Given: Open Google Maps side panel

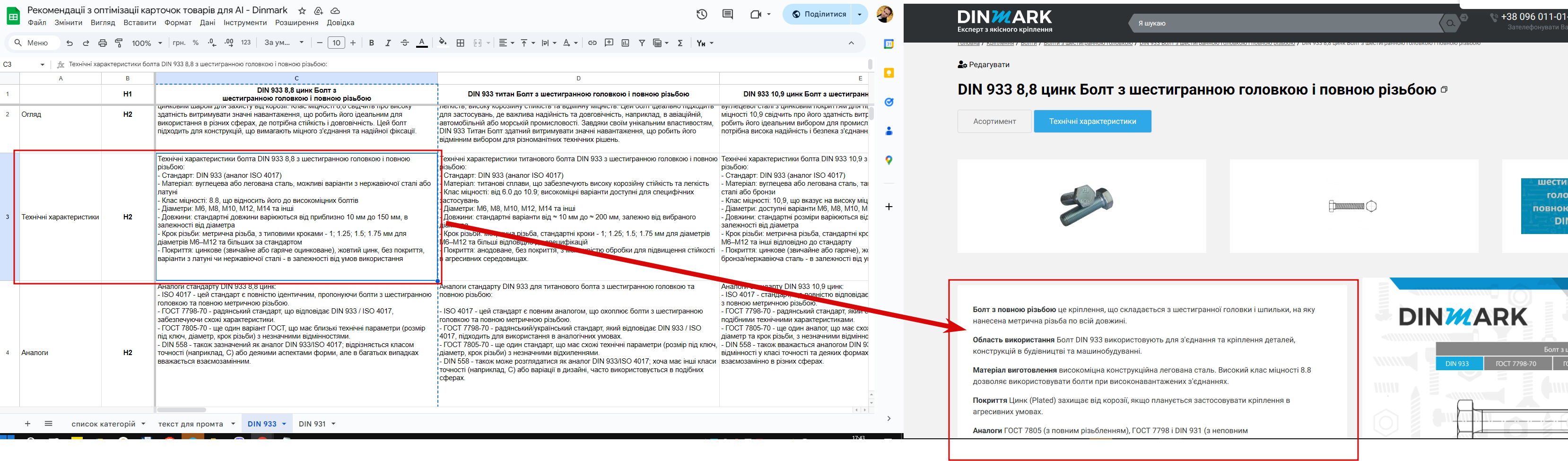Looking at the screenshot, I should pyautogui.click(x=889, y=160).
